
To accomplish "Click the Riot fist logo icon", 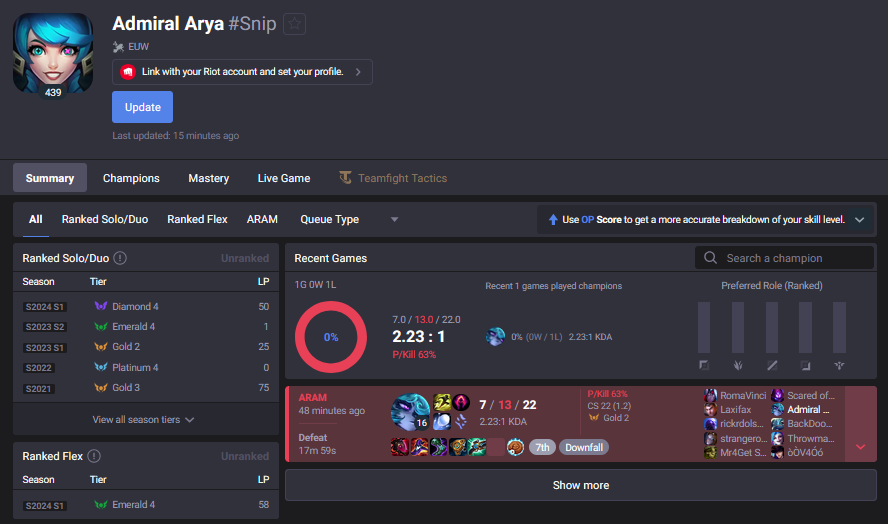I will point(128,72).
